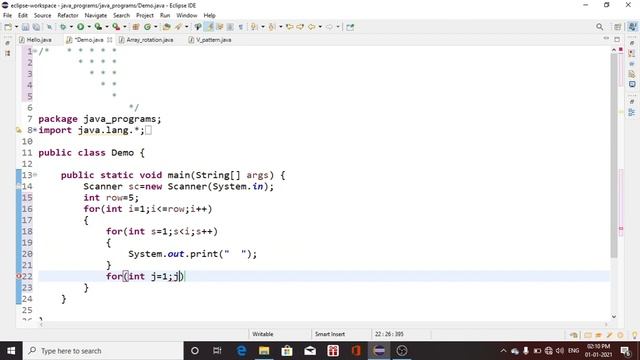This screenshot has height=360, width=640.
Task: Click the Pin Editor toolbar icon
Action: (350, 27)
